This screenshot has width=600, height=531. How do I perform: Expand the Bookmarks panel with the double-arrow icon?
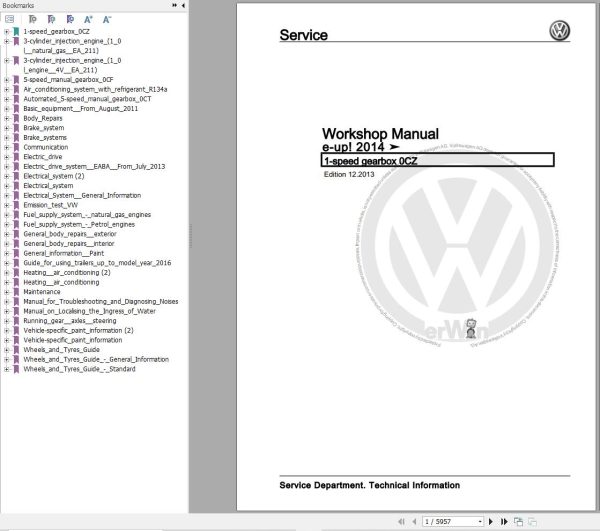point(174,5)
